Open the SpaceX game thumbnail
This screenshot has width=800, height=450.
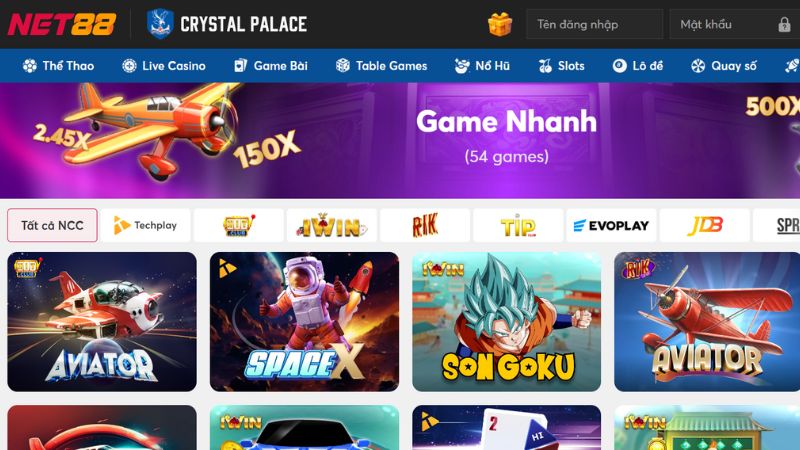tap(304, 322)
